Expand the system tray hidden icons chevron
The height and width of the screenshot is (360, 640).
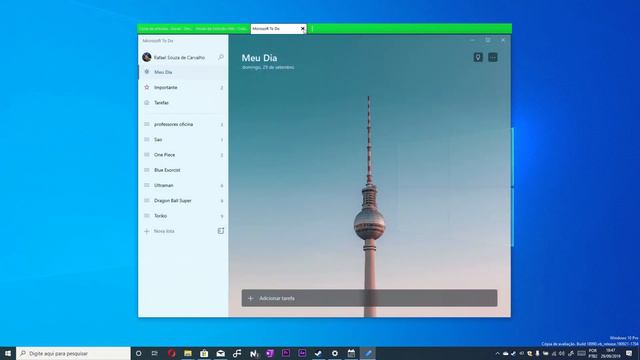click(497, 353)
